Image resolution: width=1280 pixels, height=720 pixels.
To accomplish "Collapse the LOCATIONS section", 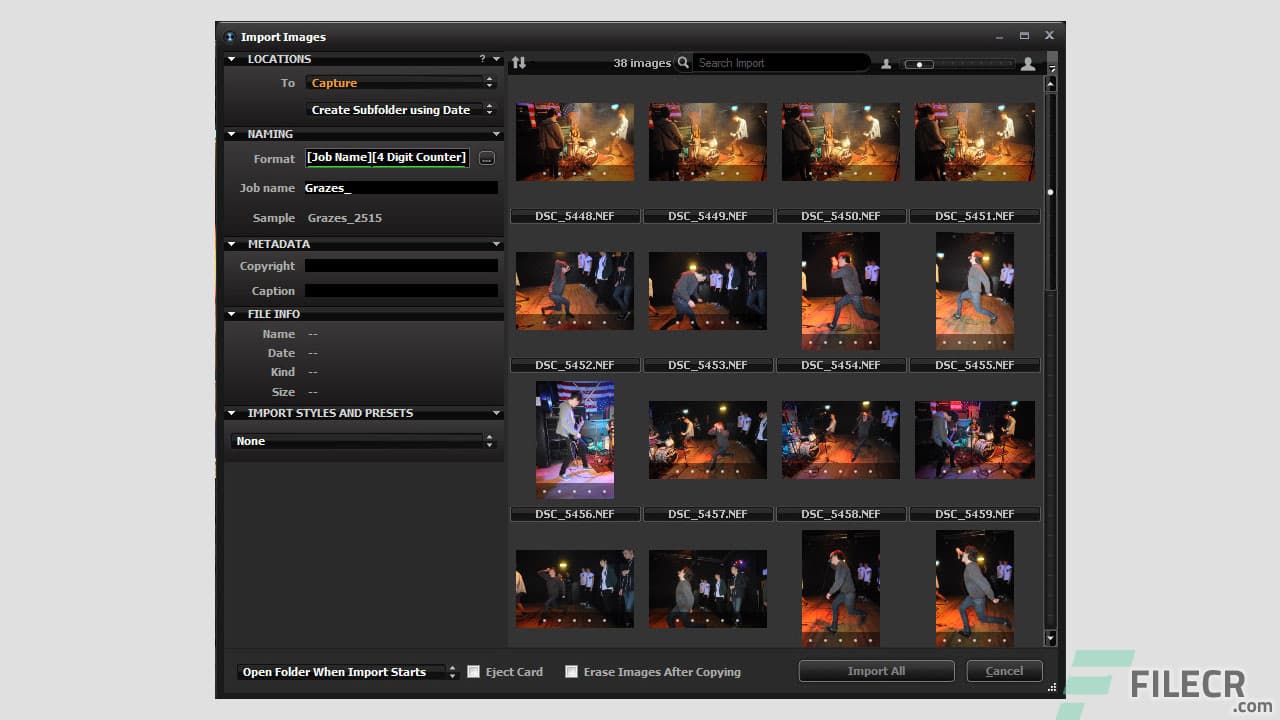I will pyautogui.click(x=231, y=58).
